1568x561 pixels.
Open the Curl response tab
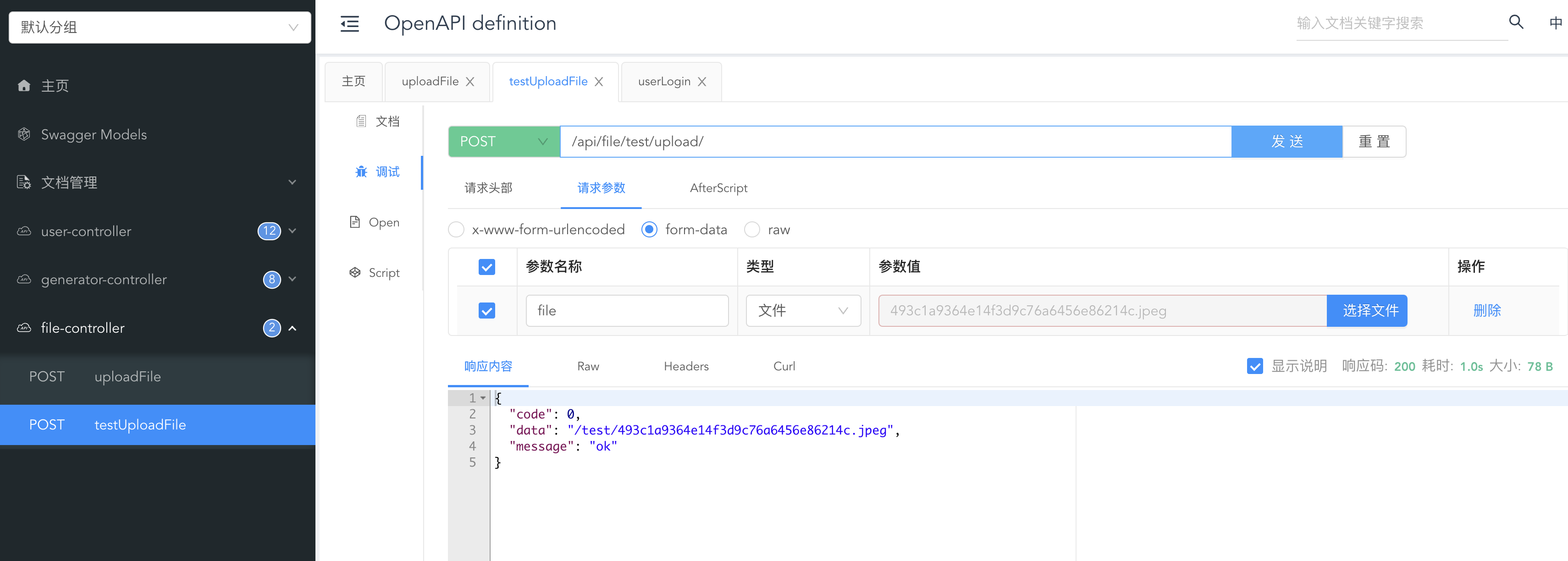click(784, 366)
